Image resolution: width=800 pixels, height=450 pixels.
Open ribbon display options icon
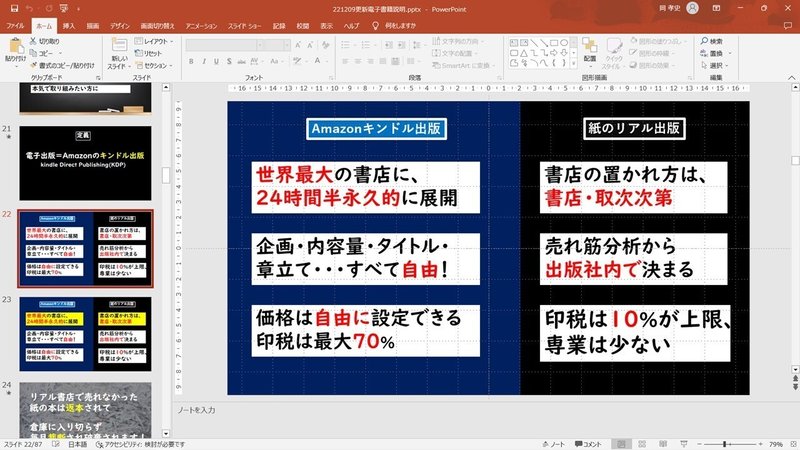click(716, 9)
